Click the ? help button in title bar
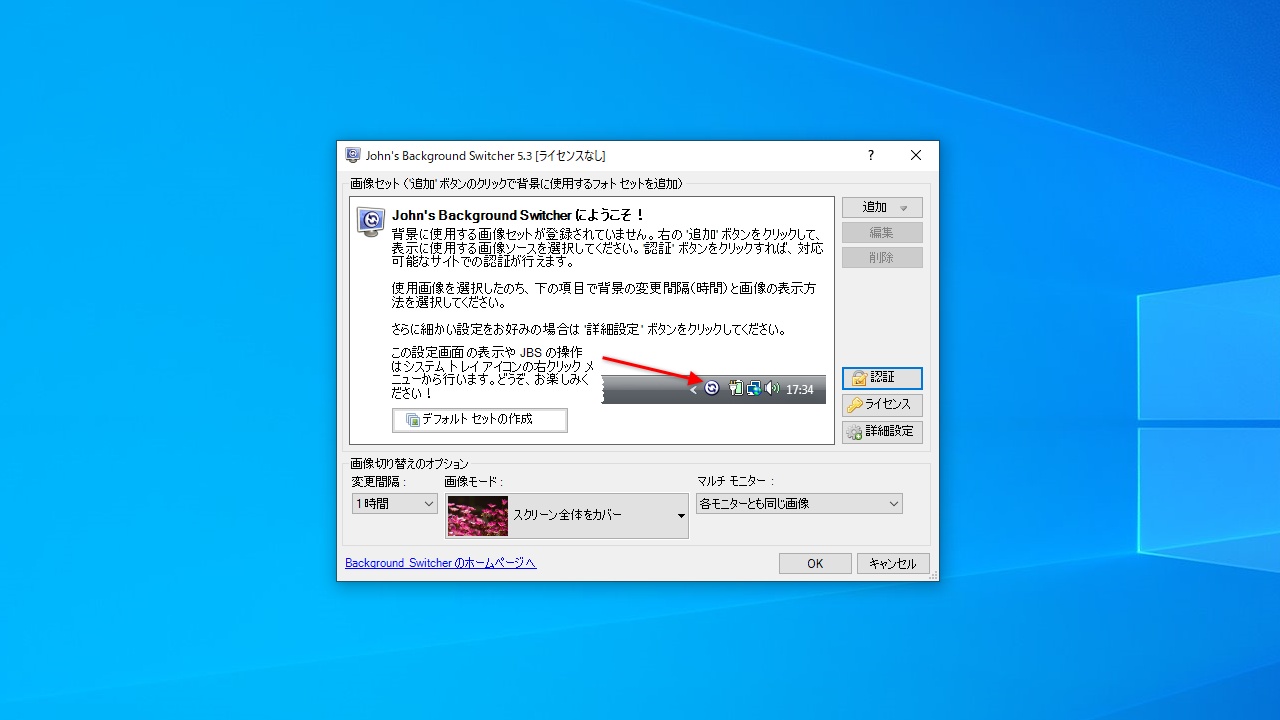The height and width of the screenshot is (720, 1280). [871, 155]
